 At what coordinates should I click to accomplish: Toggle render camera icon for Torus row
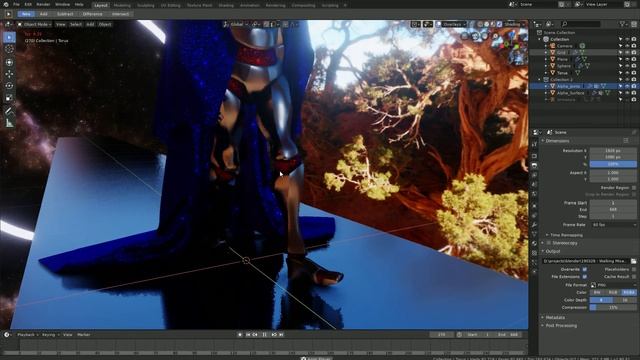click(x=634, y=73)
